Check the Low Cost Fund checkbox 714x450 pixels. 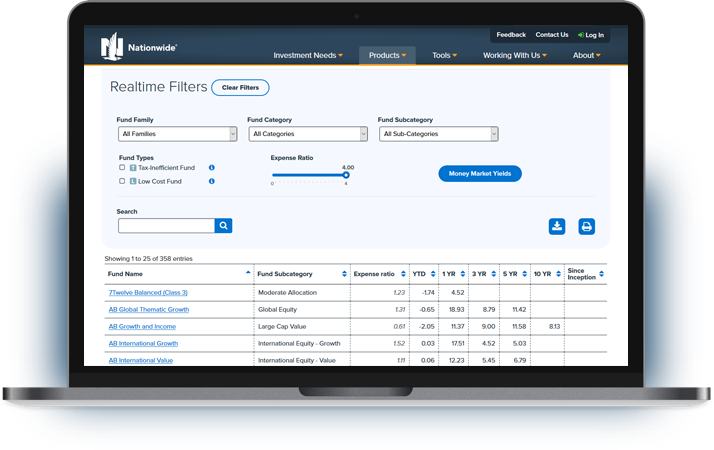pyautogui.click(x=122, y=181)
